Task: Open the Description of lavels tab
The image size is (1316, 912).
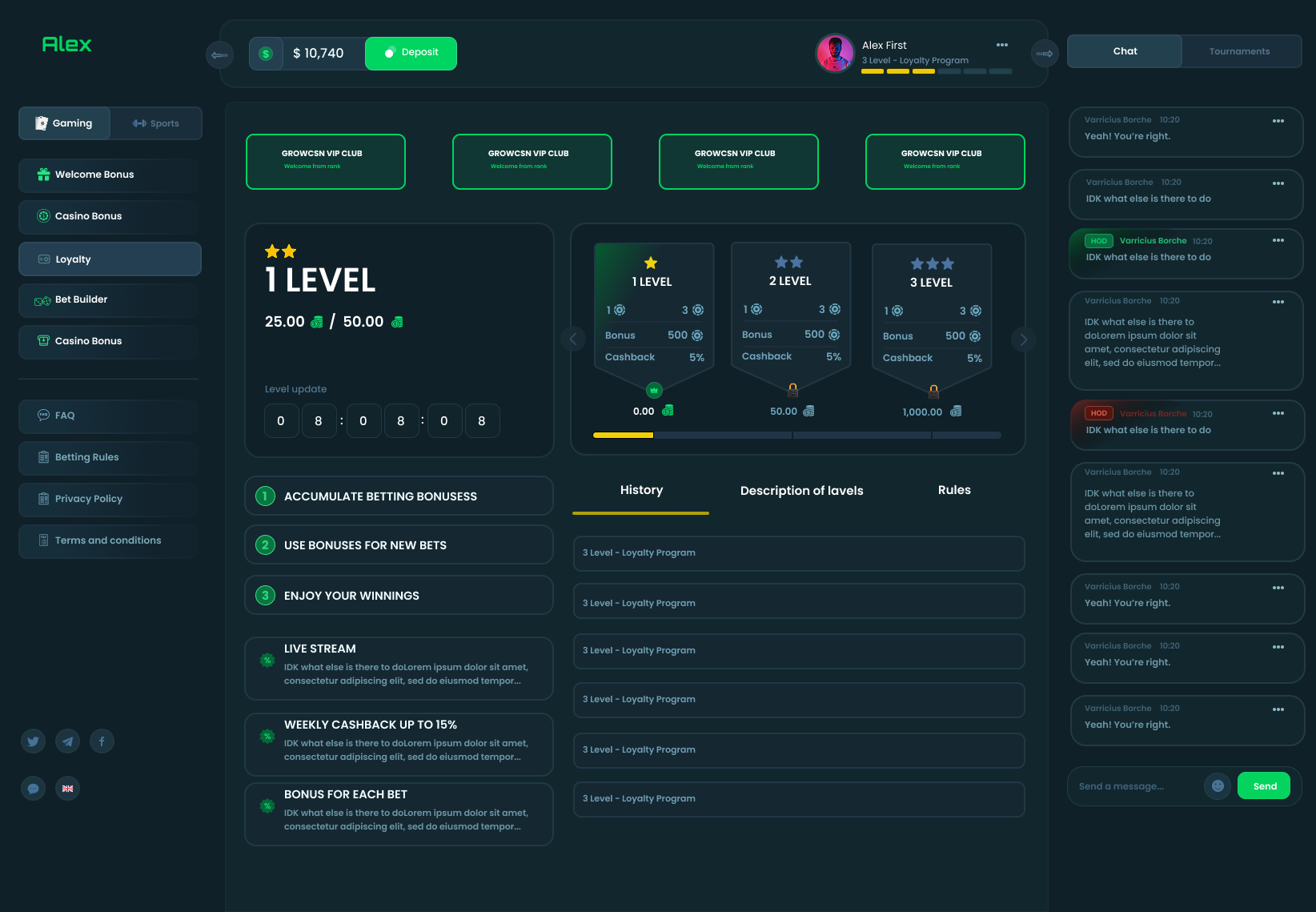Action: (801, 491)
